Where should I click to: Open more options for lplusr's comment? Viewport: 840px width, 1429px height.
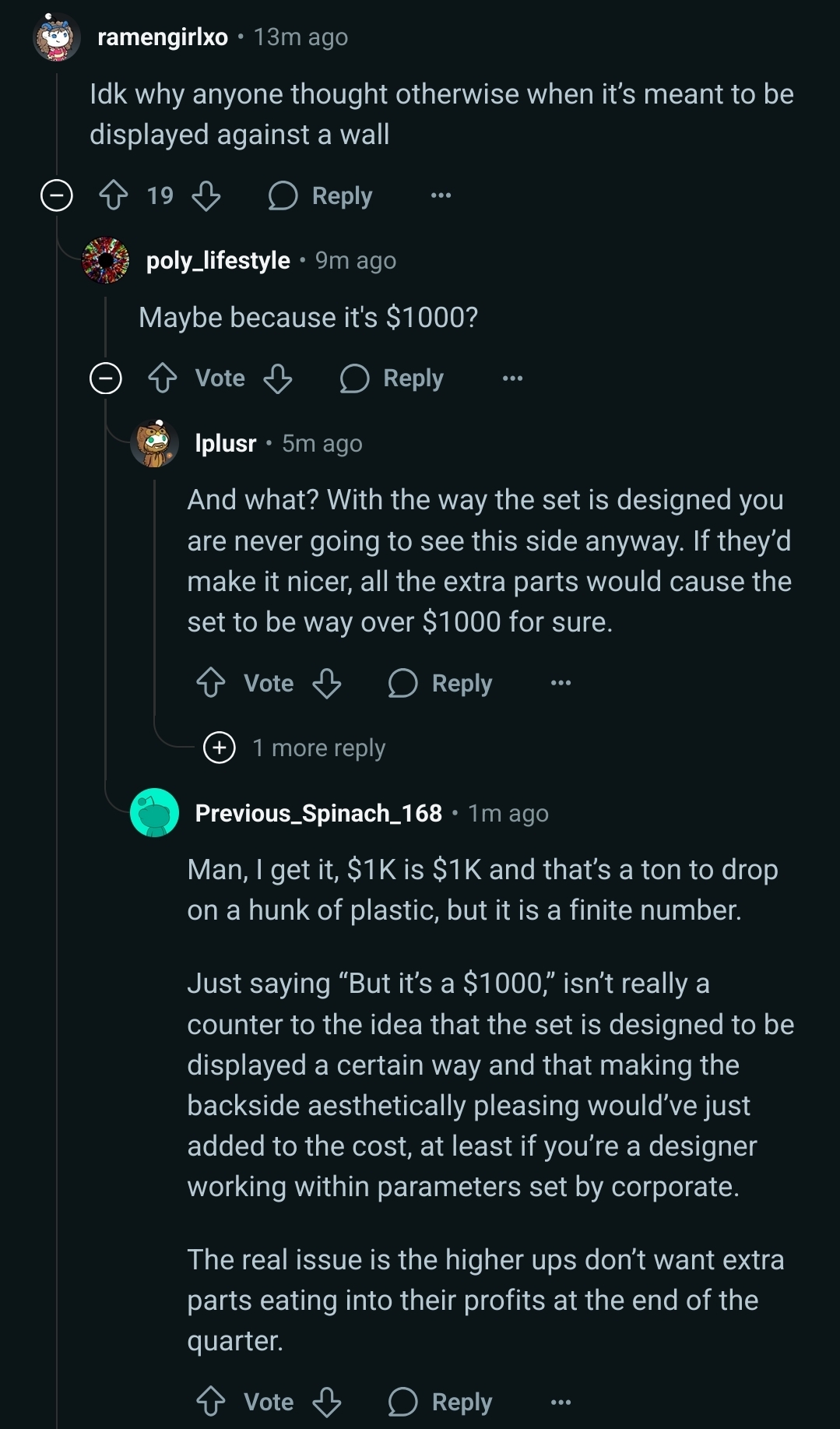pos(561,683)
